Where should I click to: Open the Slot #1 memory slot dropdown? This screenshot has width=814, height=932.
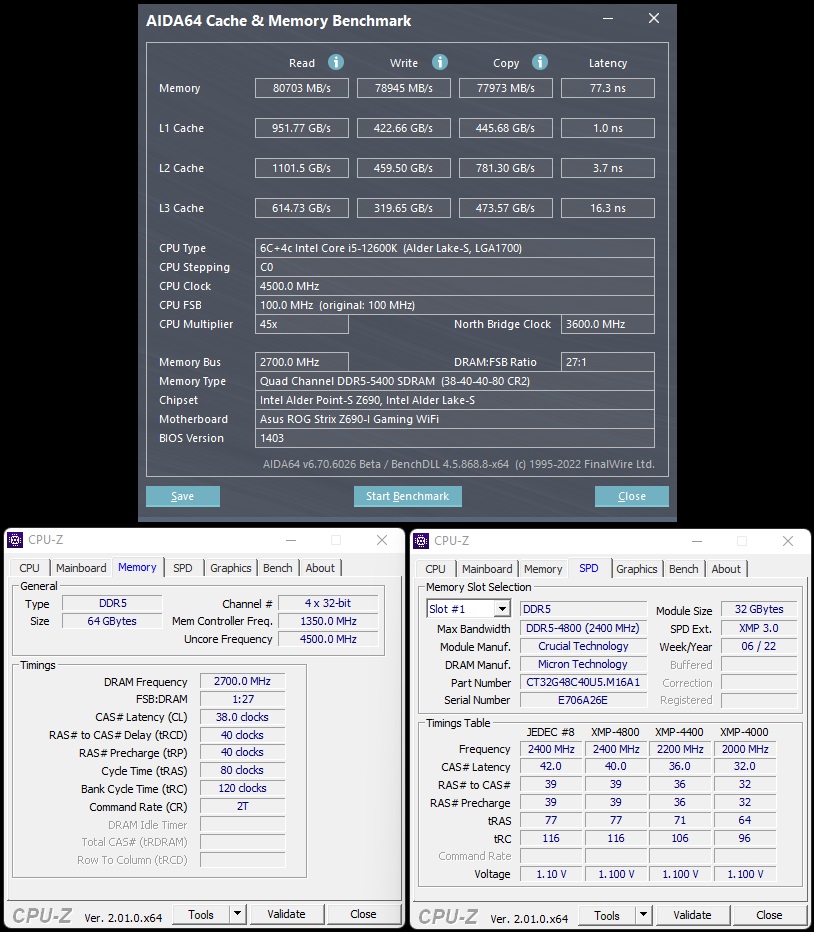click(x=502, y=609)
